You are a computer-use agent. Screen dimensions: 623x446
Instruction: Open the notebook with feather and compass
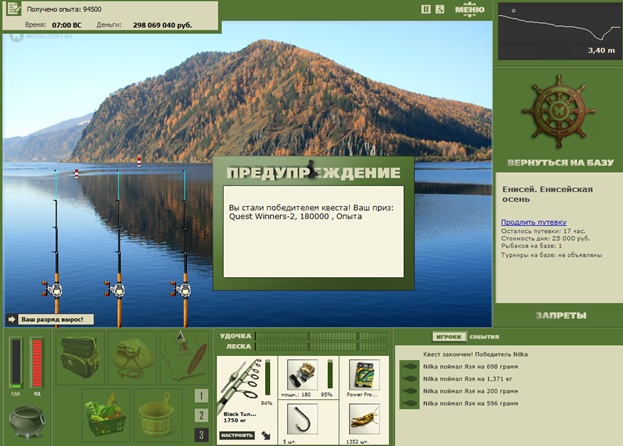(x=184, y=358)
